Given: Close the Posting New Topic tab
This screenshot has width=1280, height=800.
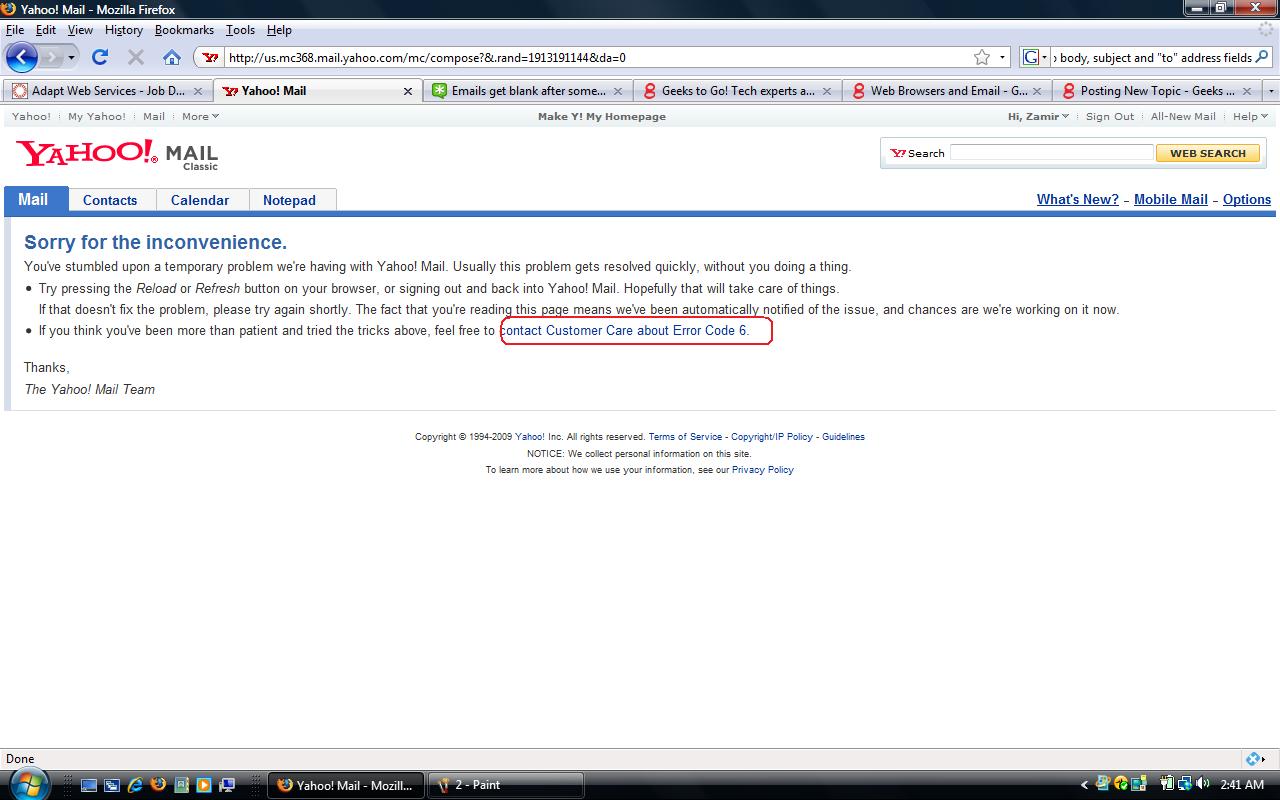Looking at the screenshot, I should pyautogui.click(x=1247, y=91).
